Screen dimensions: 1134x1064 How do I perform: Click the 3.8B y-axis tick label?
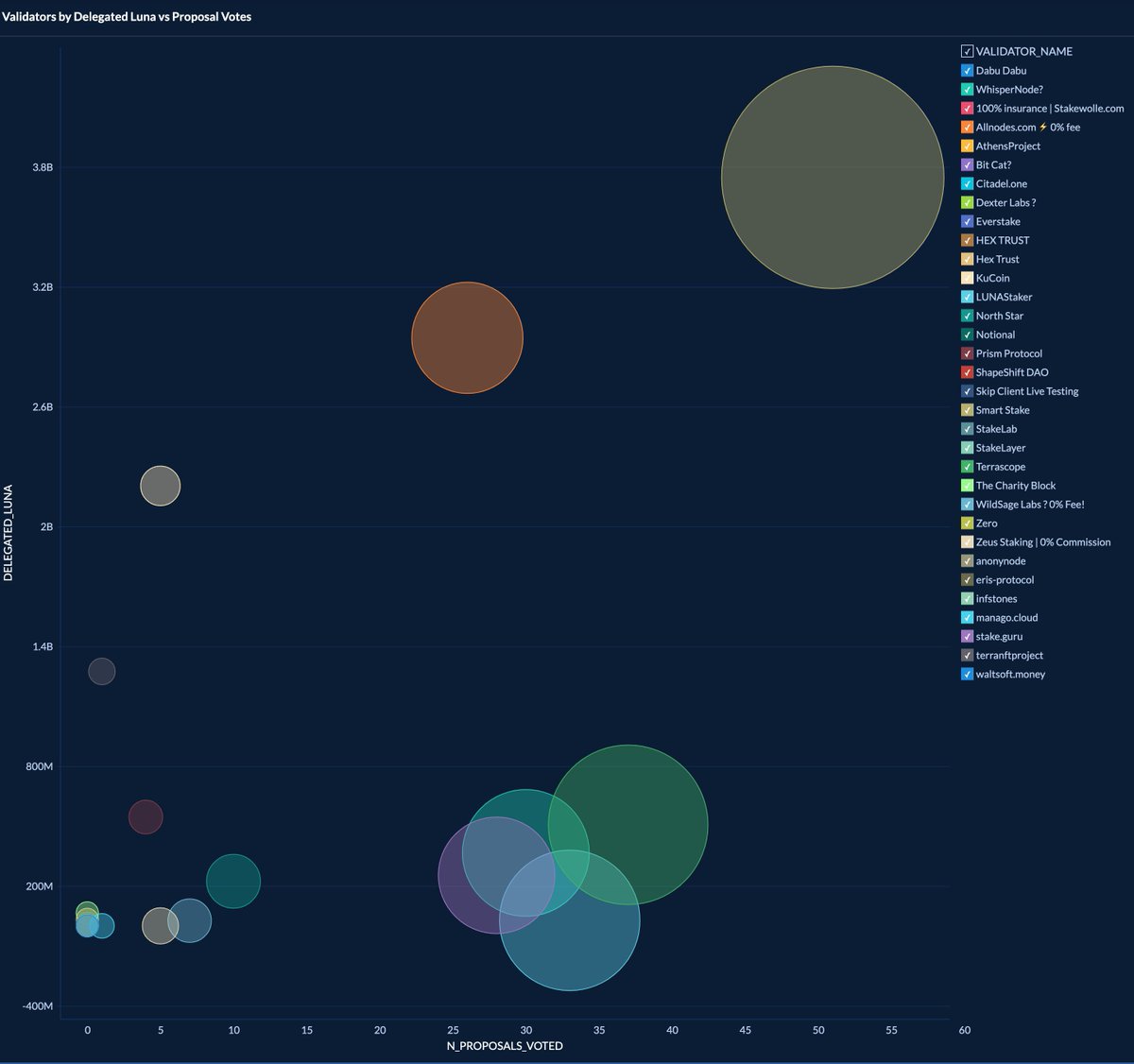tap(43, 167)
